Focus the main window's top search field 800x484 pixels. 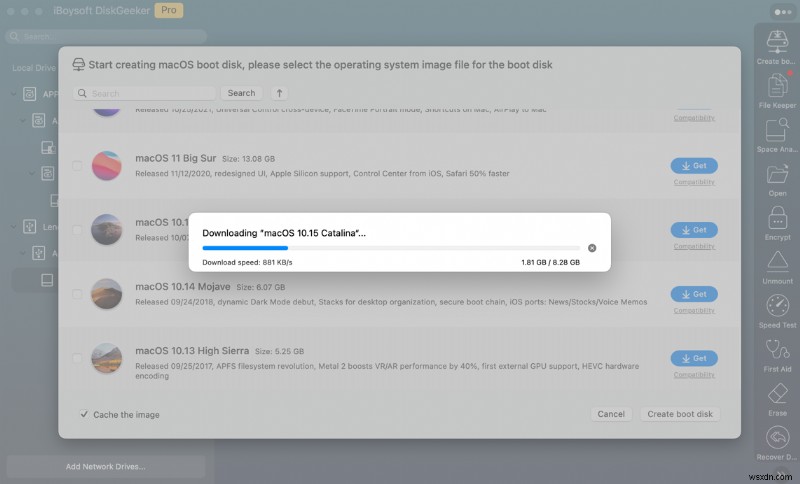[x=106, y=37]
